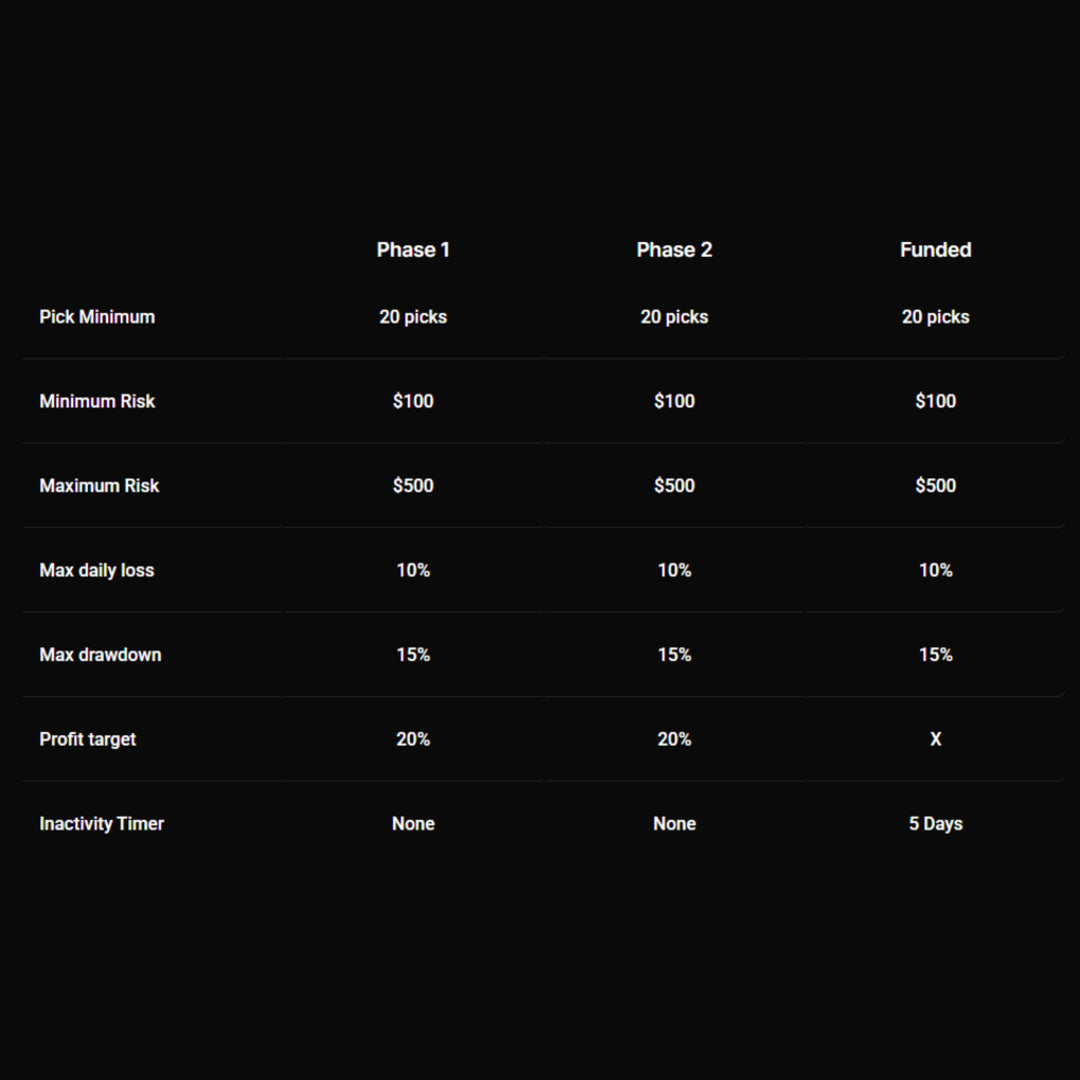Click the Phase 1 column header
Screen dimensions: 1080x1080
pyautogui.click(x=413, y=250)
